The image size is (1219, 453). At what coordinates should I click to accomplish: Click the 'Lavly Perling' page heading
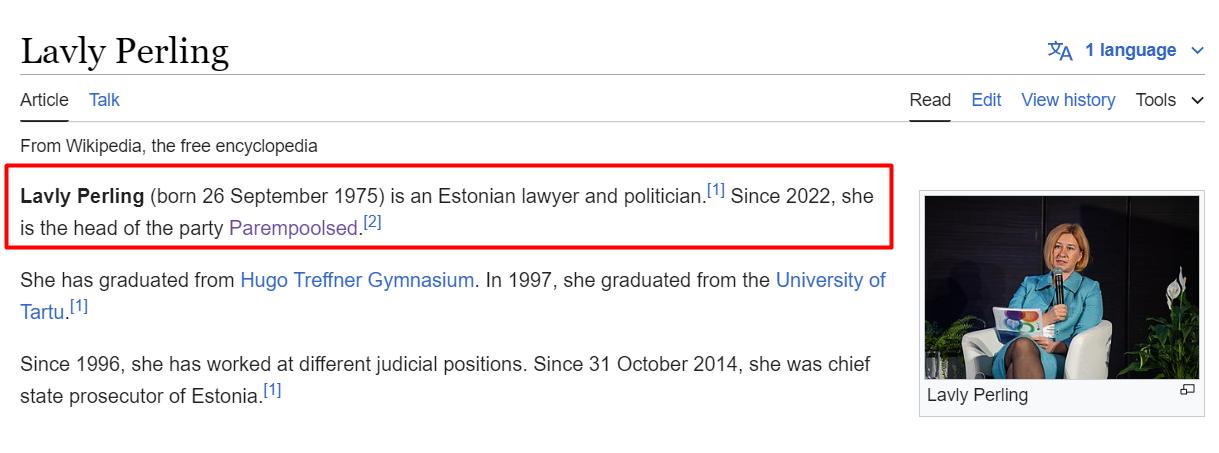(125, 50)
